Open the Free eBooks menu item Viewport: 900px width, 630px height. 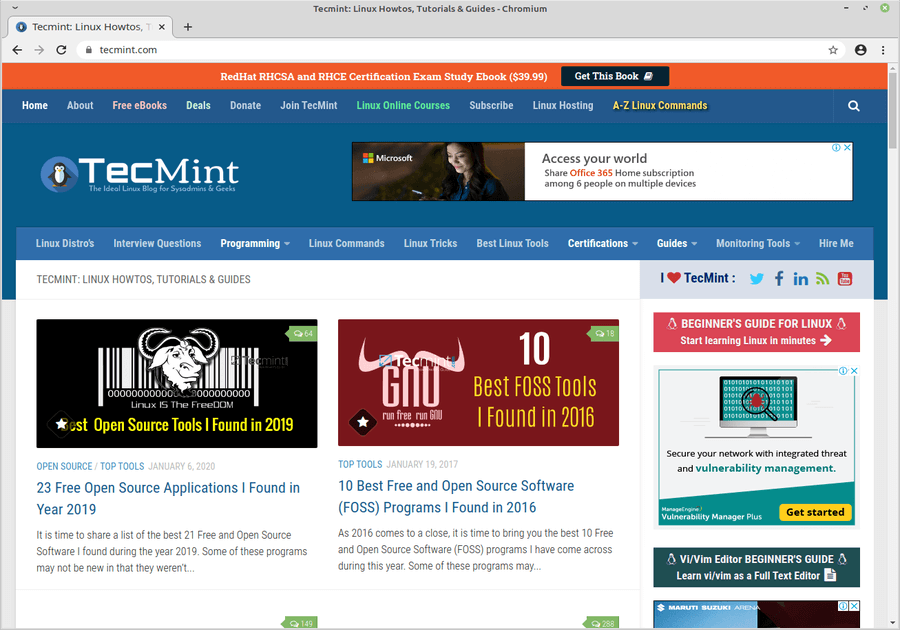[139, 106]
